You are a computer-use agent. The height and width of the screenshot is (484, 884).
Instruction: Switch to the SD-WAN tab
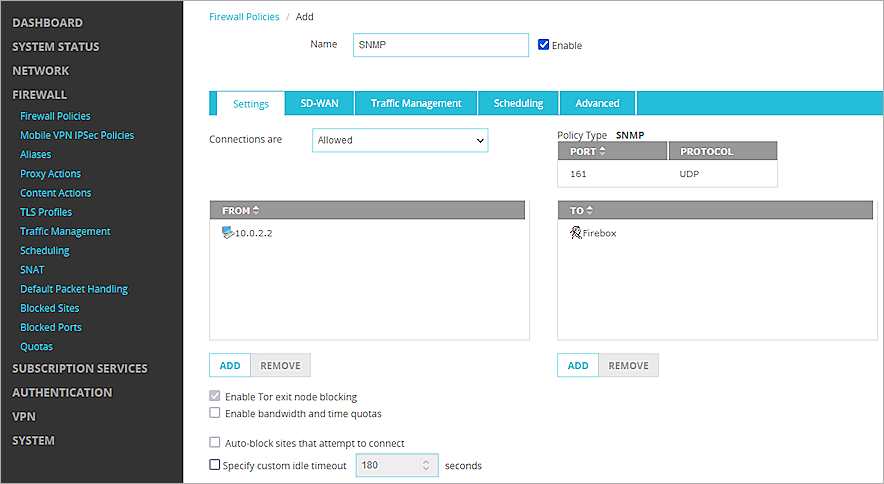pos(320,103)
